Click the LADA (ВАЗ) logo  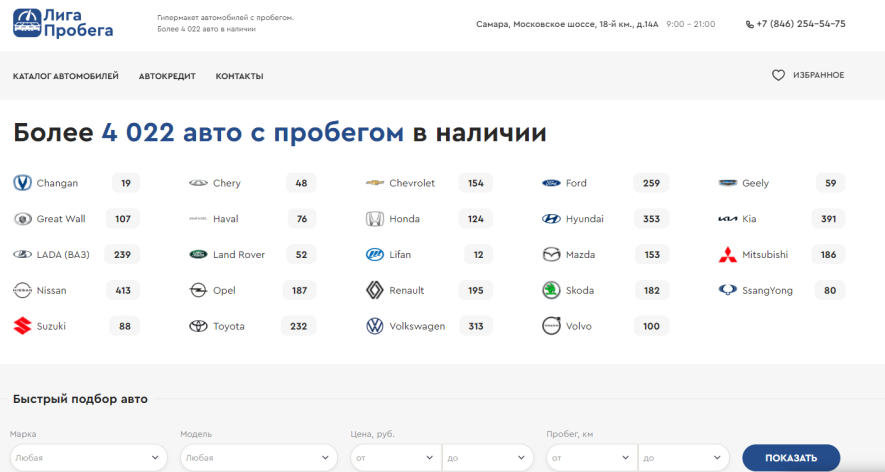[23, 255]
